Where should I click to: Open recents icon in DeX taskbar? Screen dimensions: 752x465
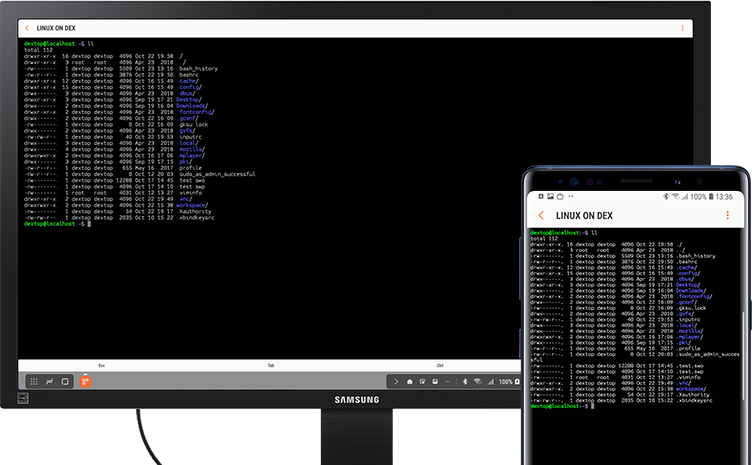49,382
